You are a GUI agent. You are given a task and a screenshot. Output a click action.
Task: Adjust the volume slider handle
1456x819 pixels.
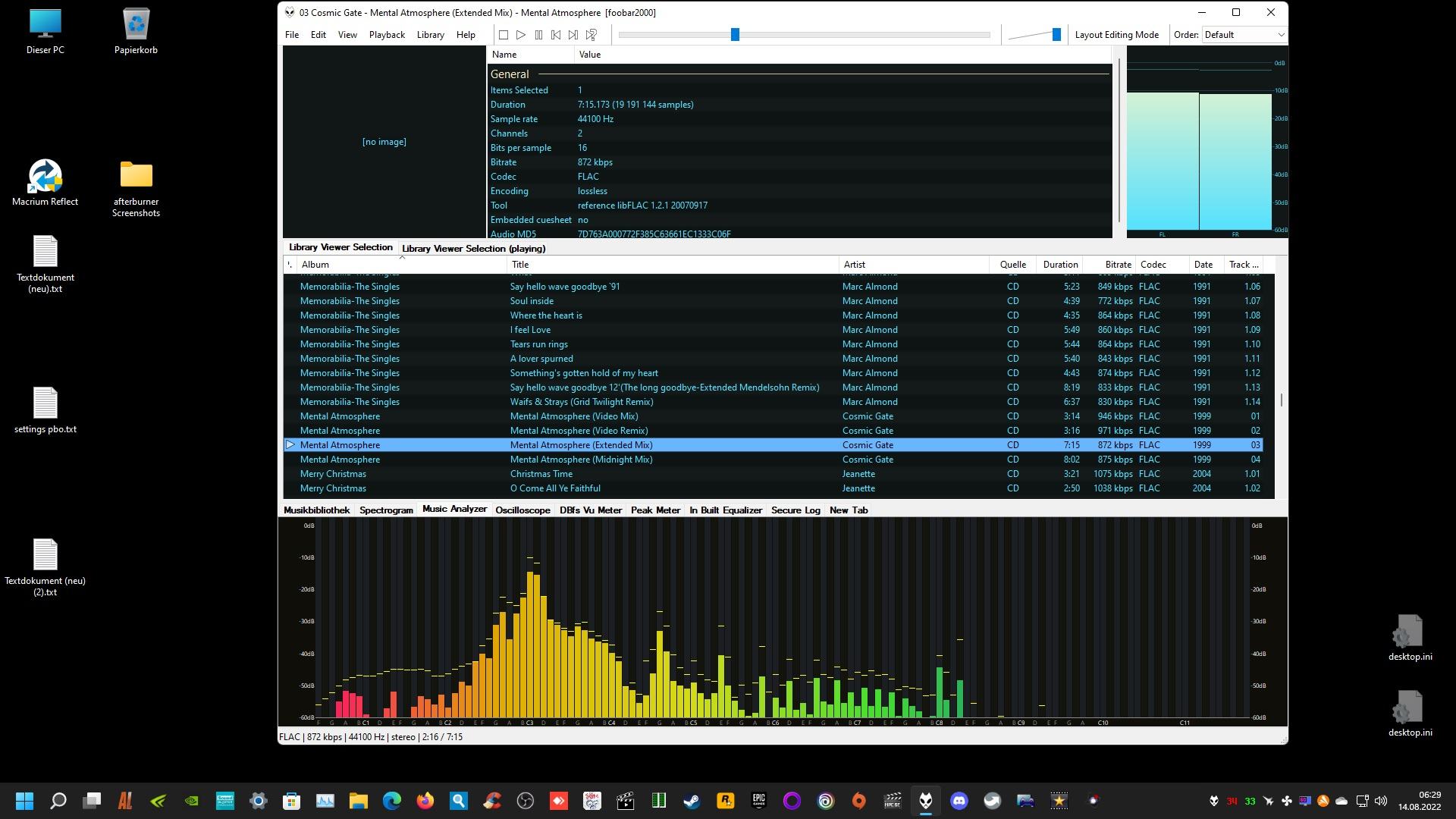click(x=1056, y=35)
